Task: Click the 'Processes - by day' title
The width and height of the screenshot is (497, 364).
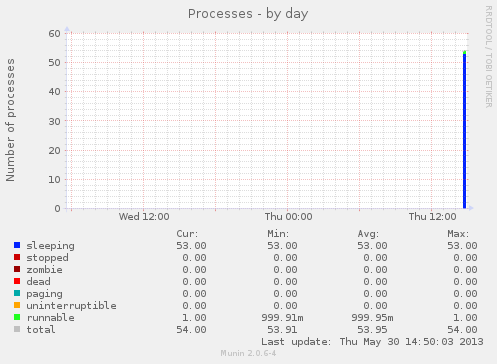Action: point(248,14)
